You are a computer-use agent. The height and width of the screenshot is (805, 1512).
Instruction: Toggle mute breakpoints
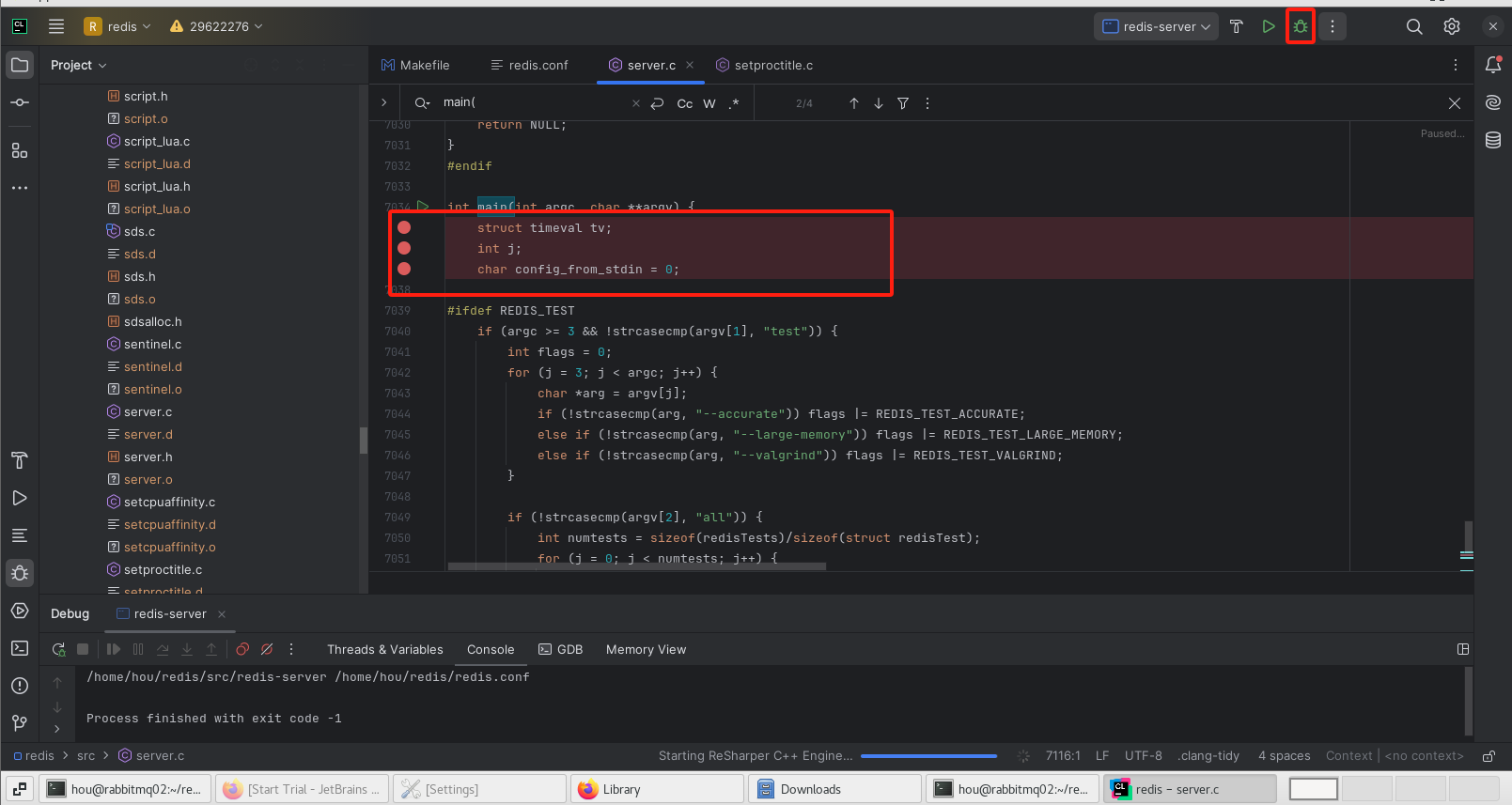tap(267, 649)
